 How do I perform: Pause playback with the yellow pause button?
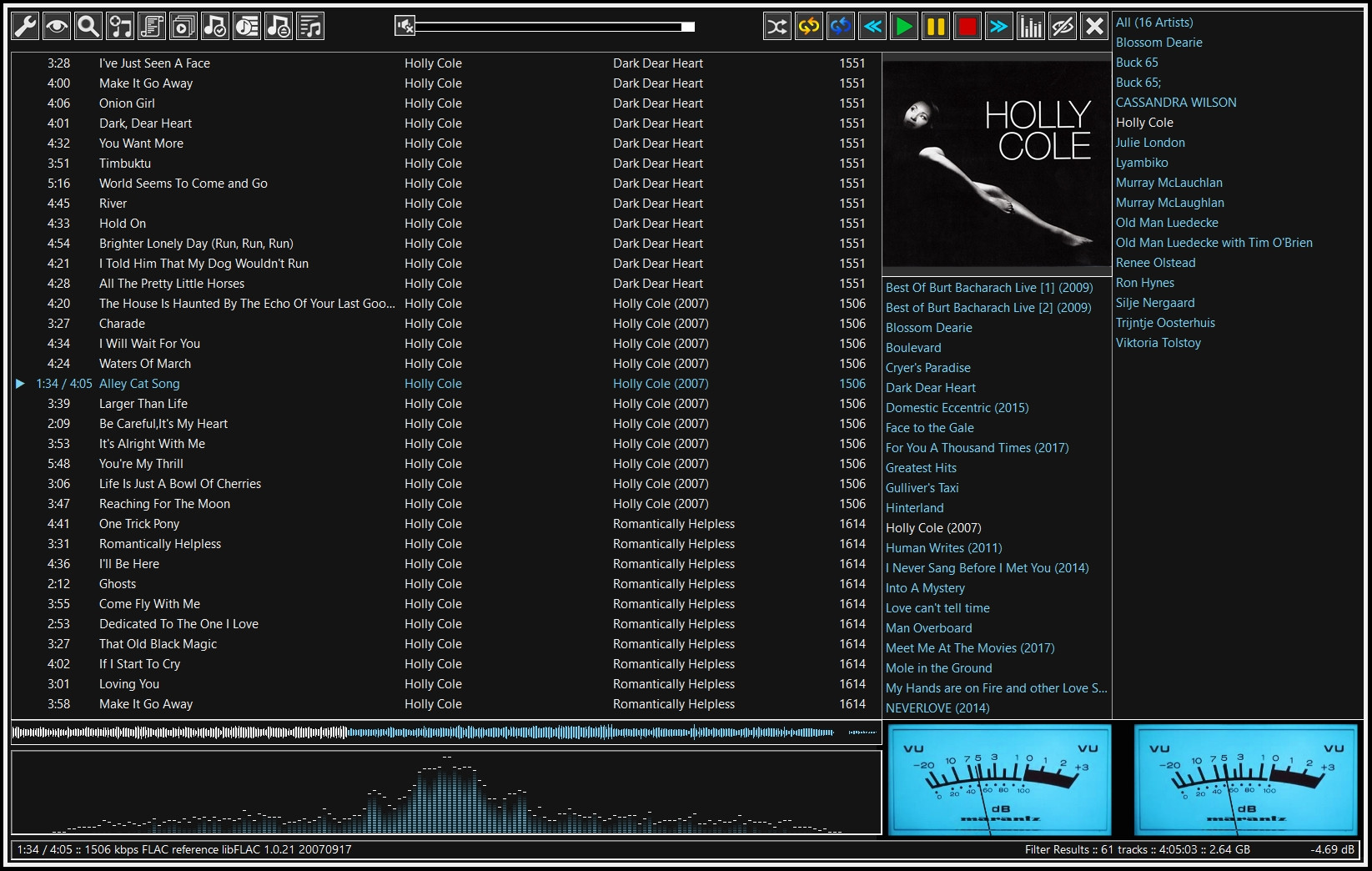tap(936, 27)
